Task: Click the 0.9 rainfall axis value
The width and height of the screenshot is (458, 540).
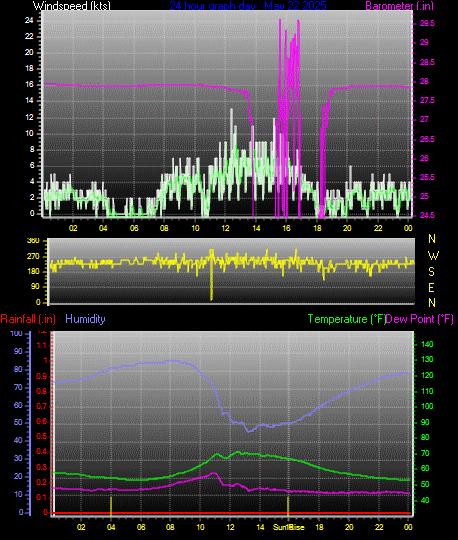Action: (42, 376)
